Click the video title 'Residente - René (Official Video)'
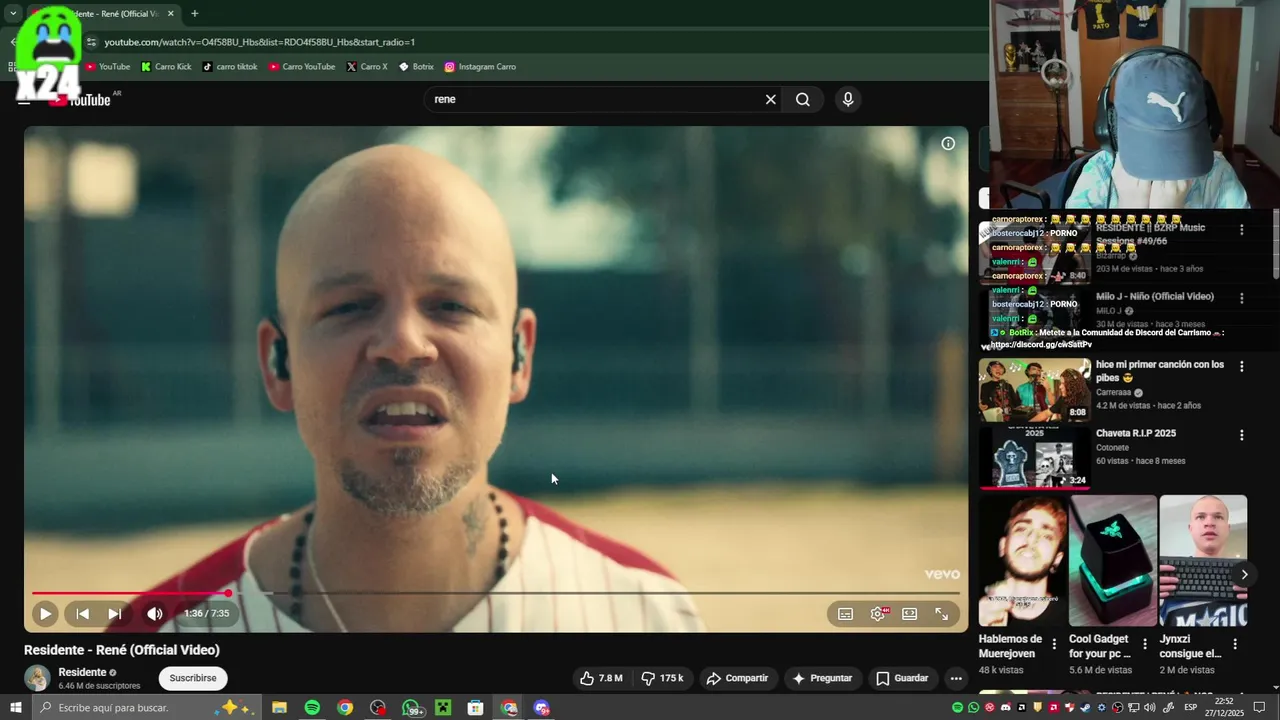The image size is (1280, 720). [x=122, y=650]
